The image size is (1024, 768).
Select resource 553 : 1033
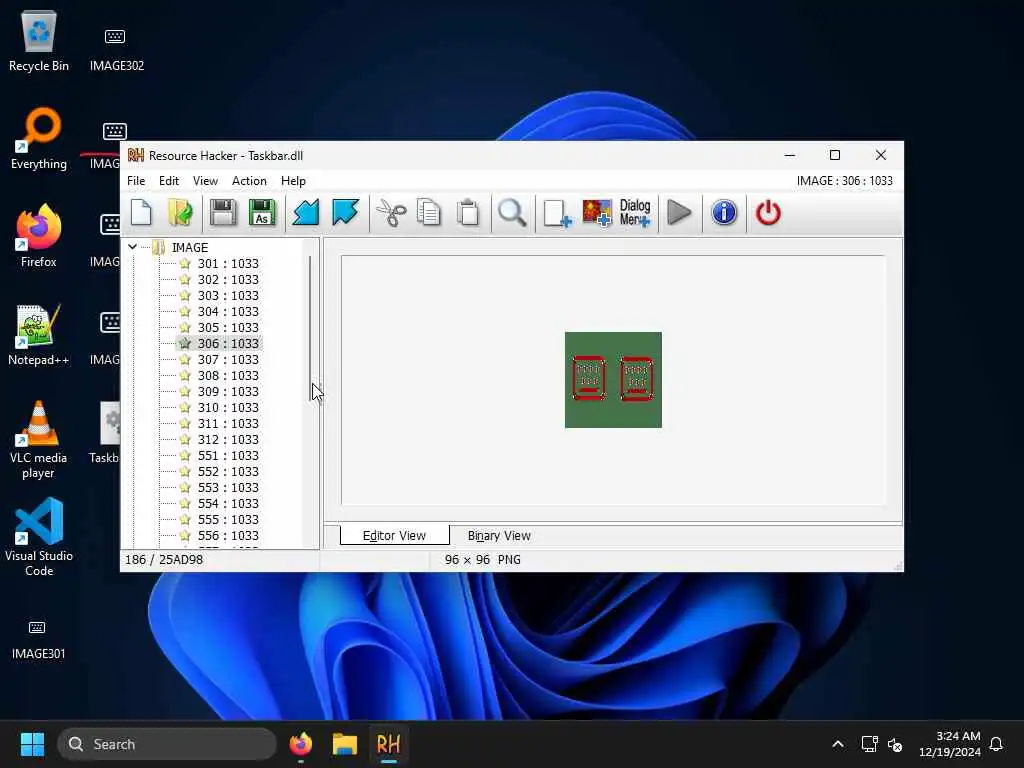coord(228,488)
